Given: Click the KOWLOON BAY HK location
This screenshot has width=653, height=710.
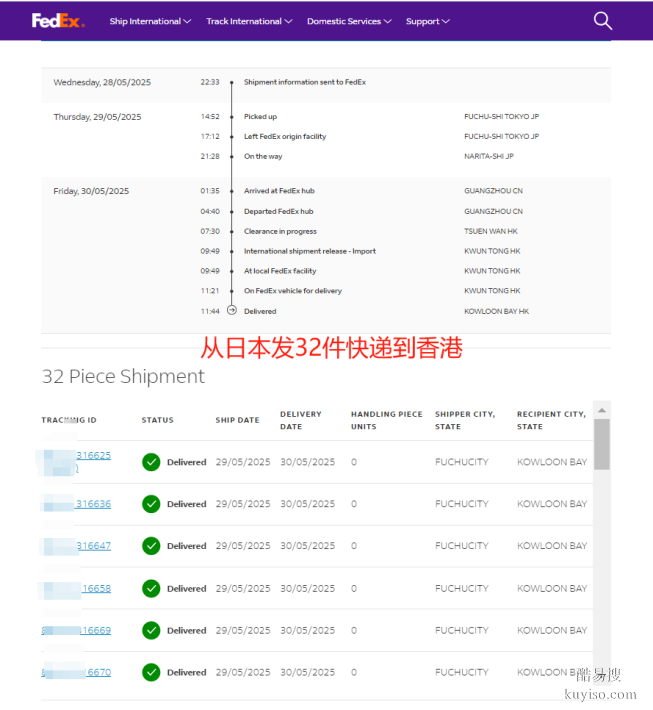Looking at the screenshot, I should 496,312.
